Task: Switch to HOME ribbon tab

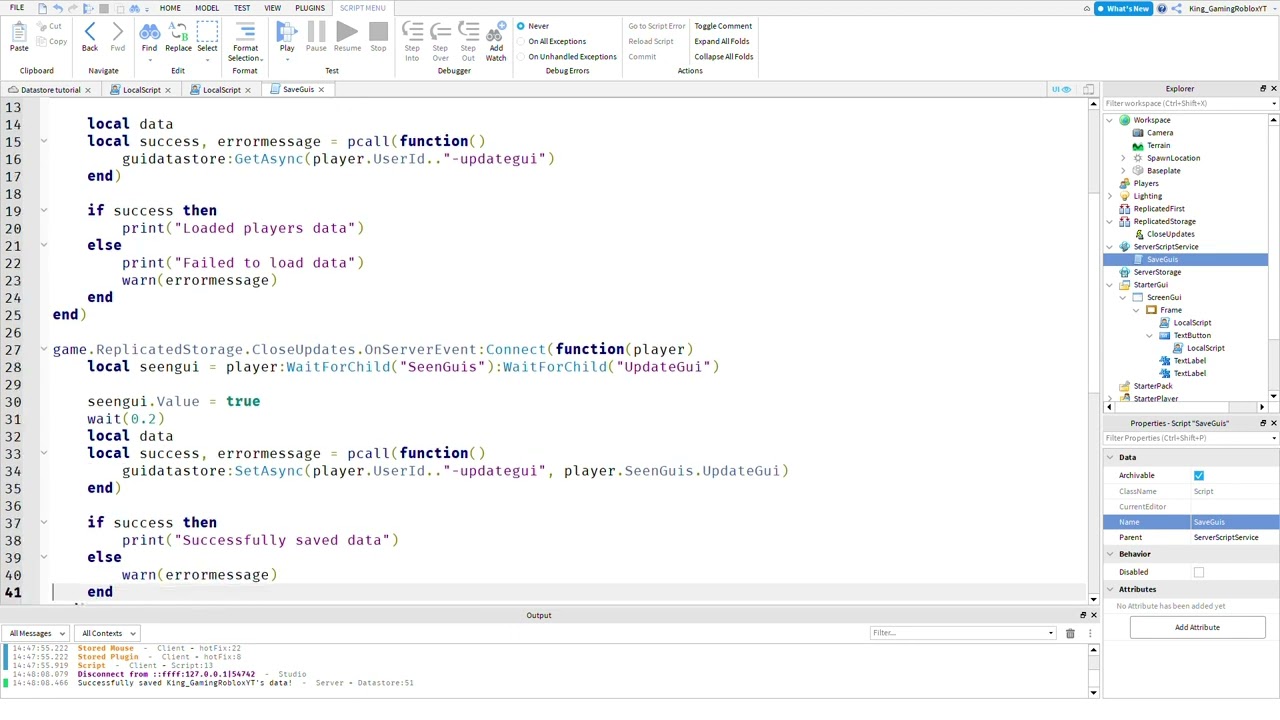Action: [170, 8]
